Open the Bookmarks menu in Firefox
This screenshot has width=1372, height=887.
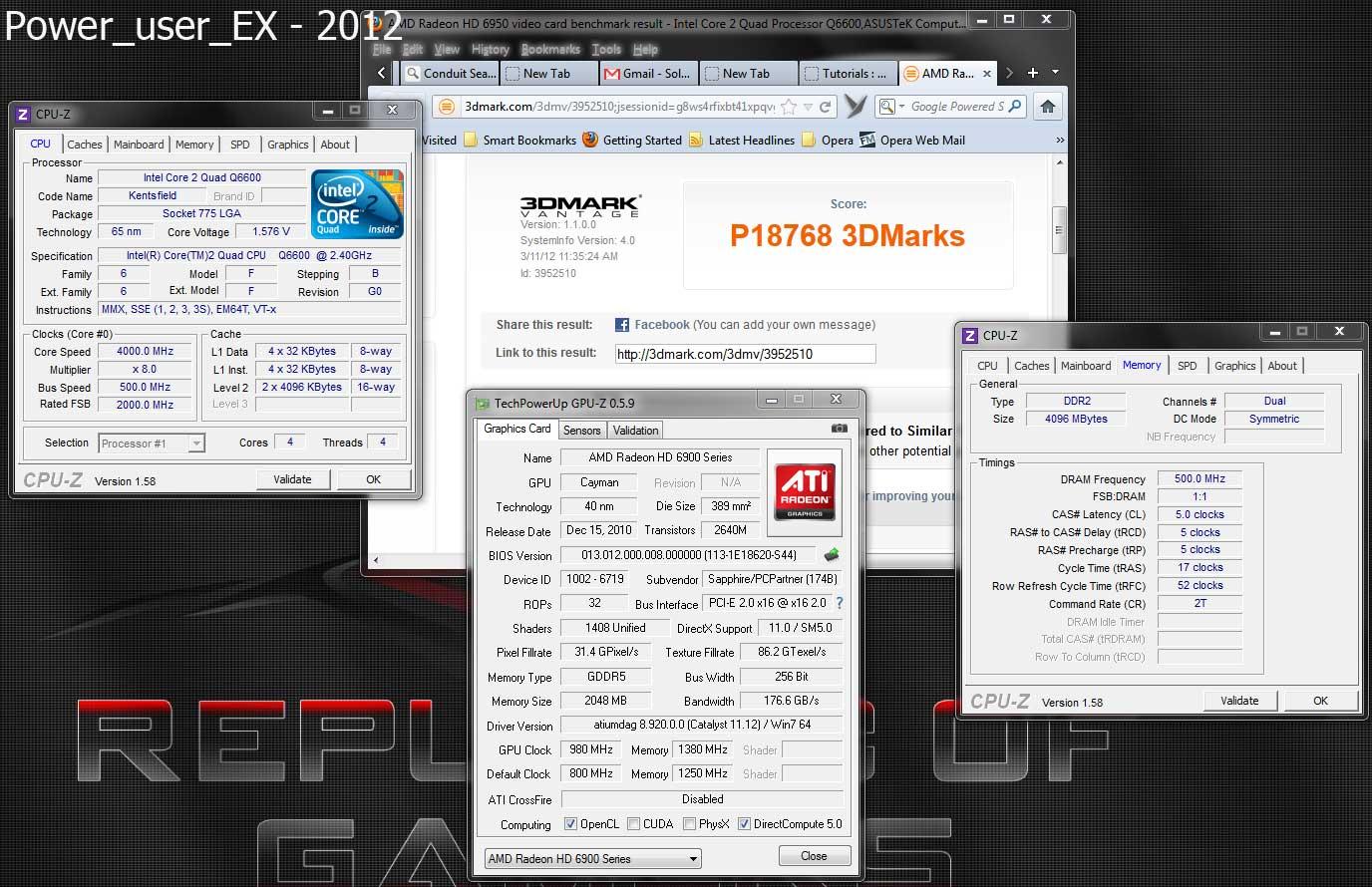tap(550, 49)
